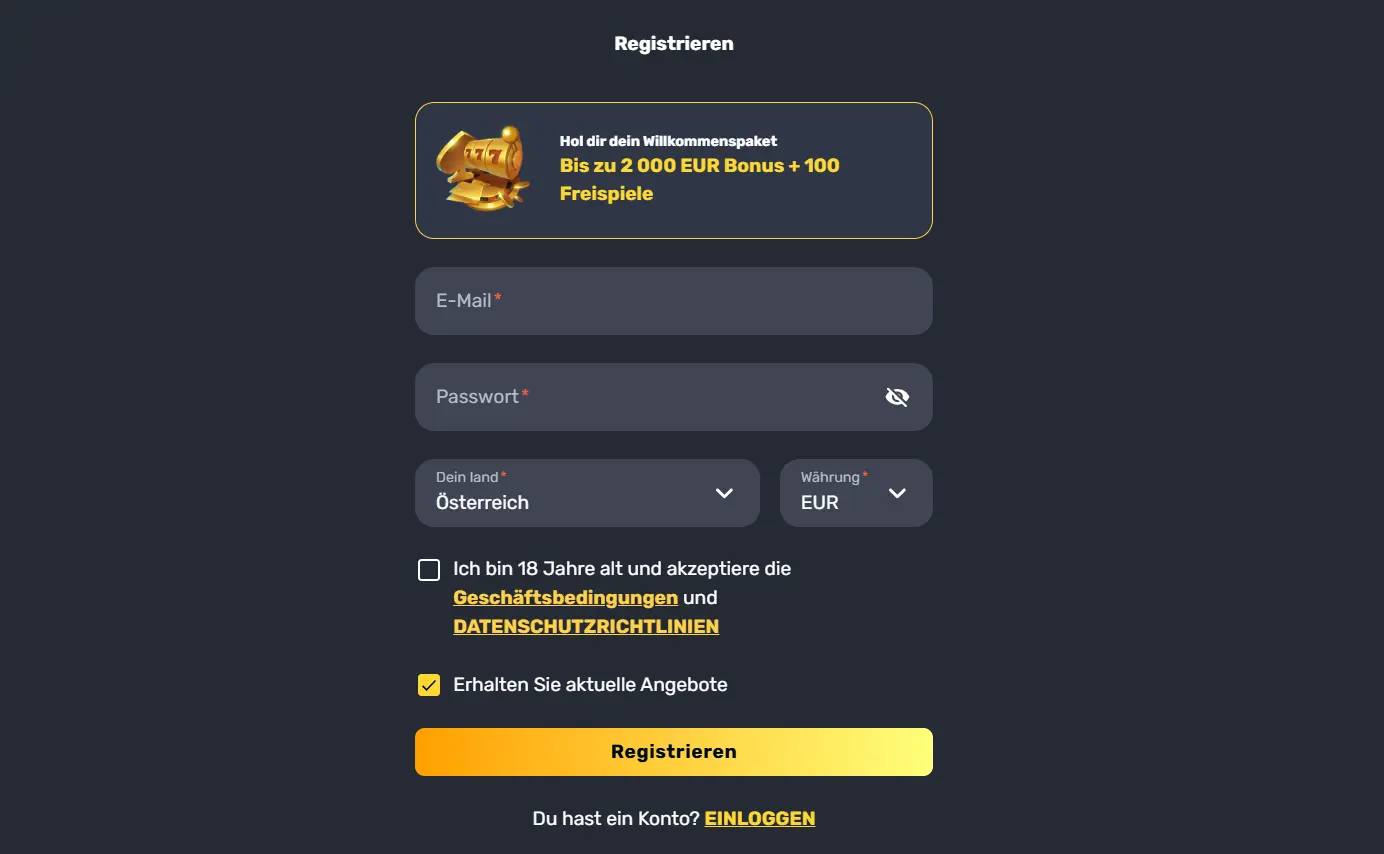Screen dimensions: 1384x854
Task: Toggle the password visibility eye icon
Action: coord(897,397)
